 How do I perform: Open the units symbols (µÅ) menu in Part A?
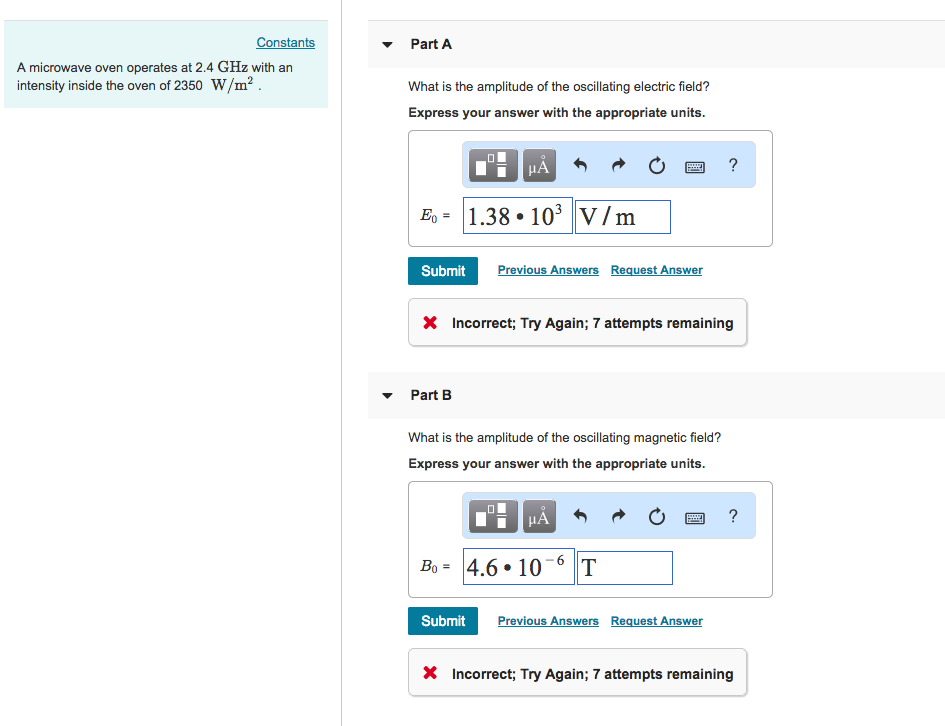pos(539,166)
